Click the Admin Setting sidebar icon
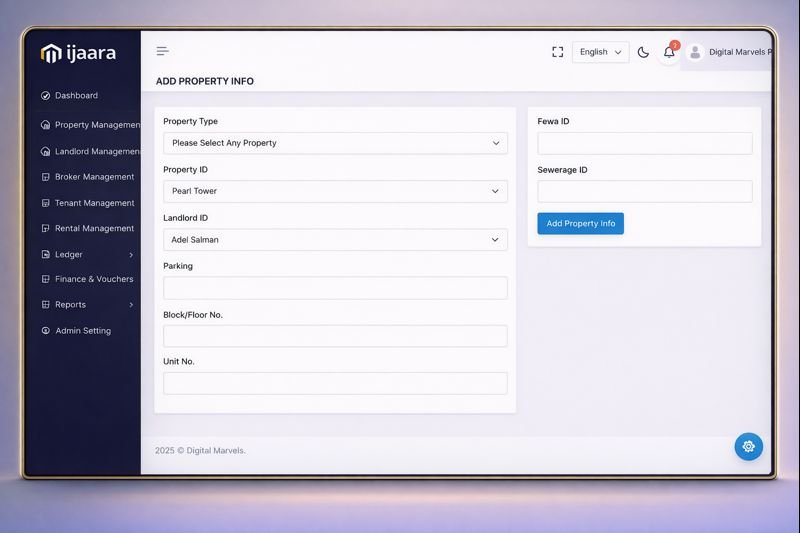800x533 pixels. [x=46, y=331]
